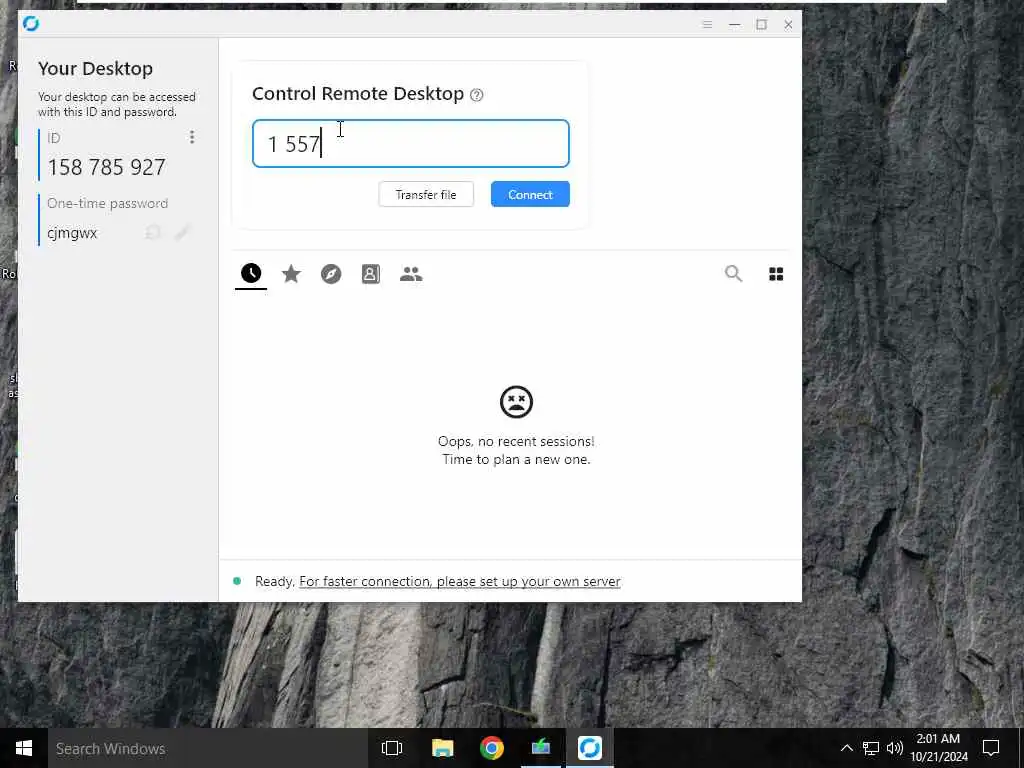
Task: Select the password text cjmgwx
Action: 72,233
